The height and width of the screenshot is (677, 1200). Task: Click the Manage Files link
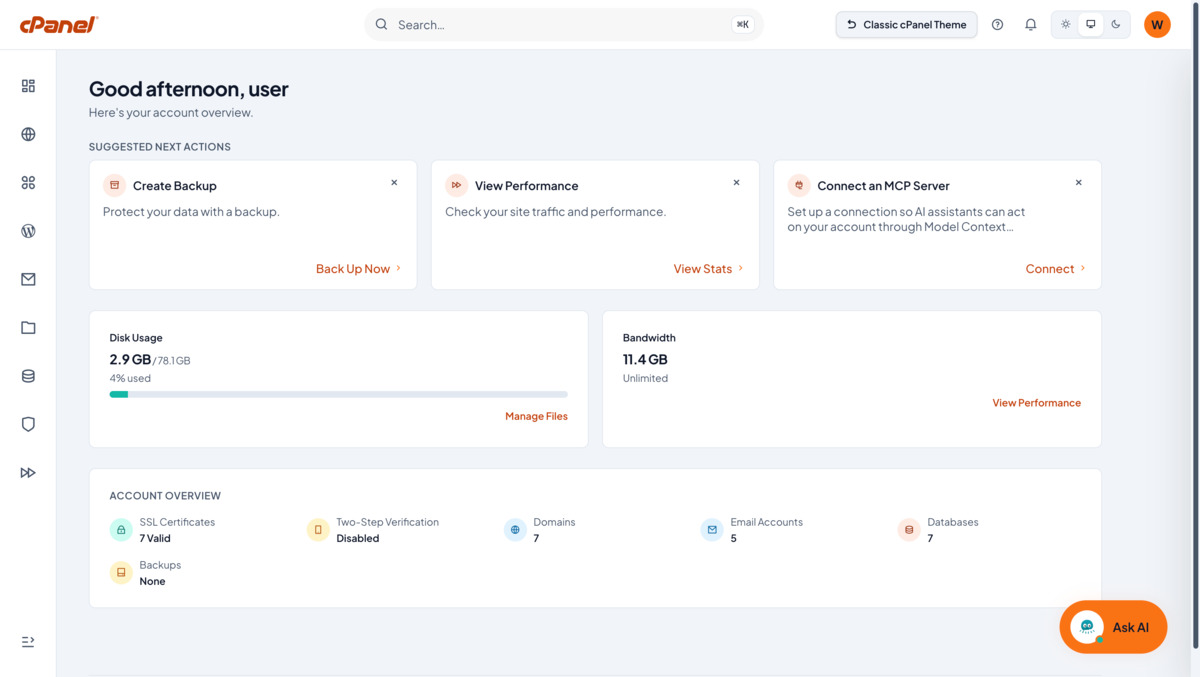[x=536, y=416]
